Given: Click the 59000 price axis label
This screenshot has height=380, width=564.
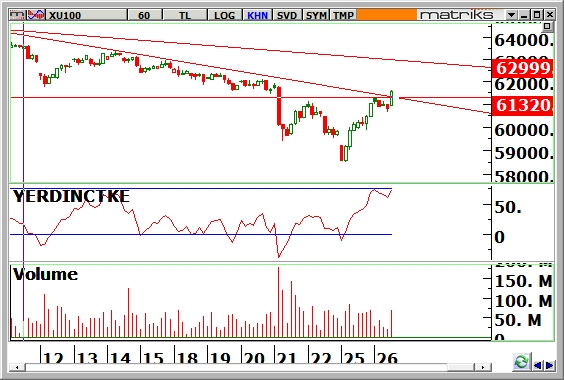Looking at the screenshot, I should click(524, 153).
